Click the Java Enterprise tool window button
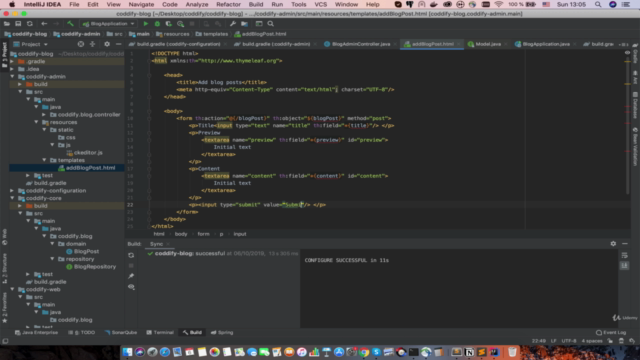This screenshot has width=640, height=360. (x=36, y=333)
